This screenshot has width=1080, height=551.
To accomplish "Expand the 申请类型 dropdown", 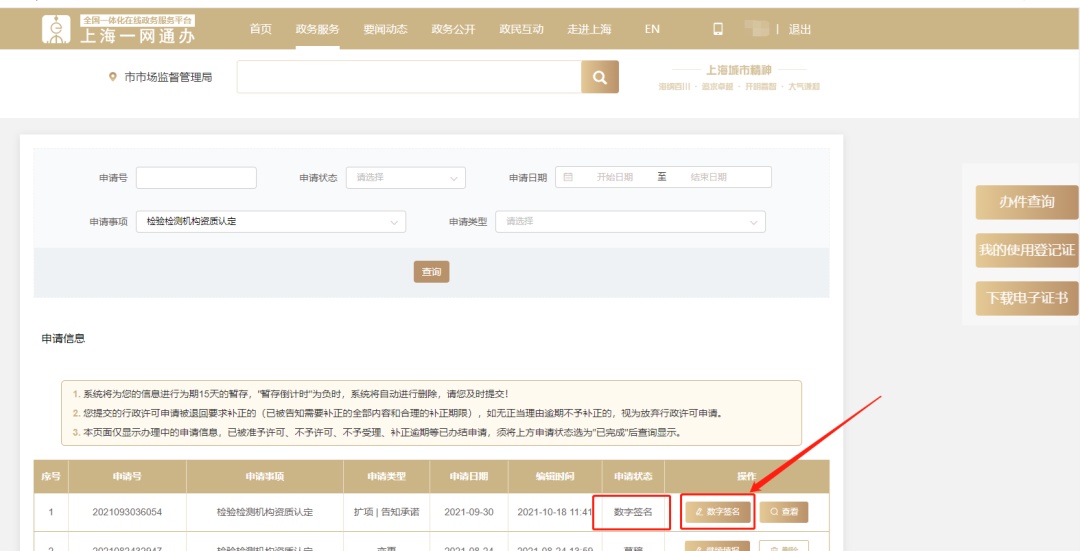I will 630,221.
